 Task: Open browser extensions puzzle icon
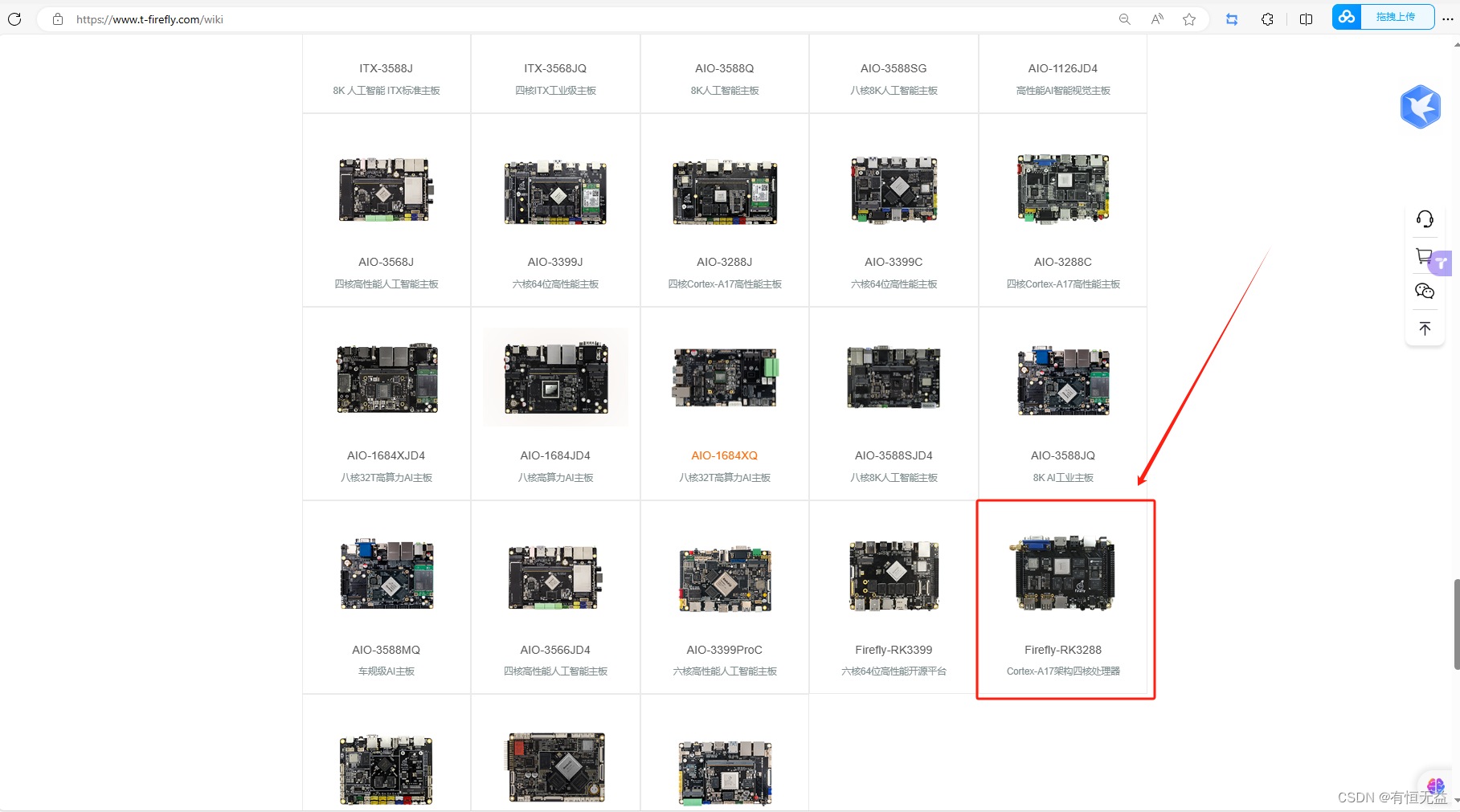click(x=1267, y=19)
